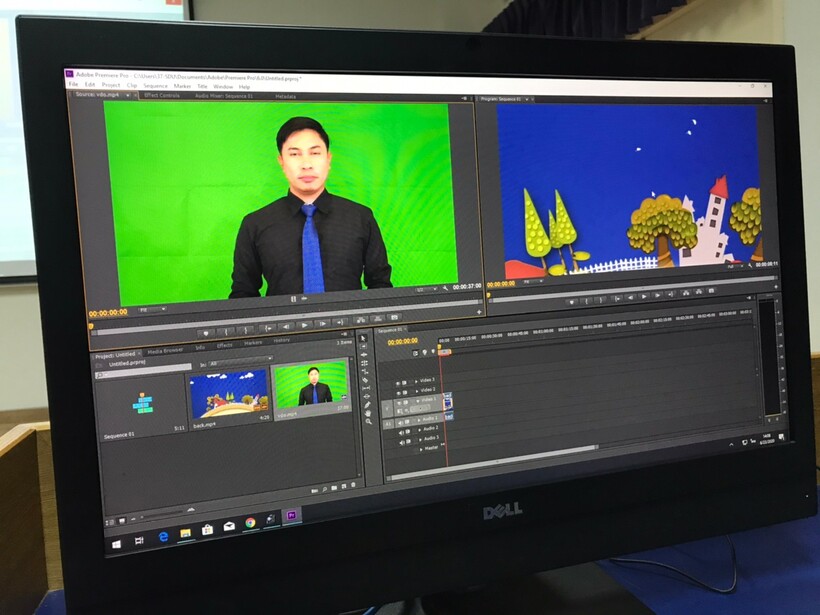Open Source monitor settings wrench
This screenshot has width=820, height=615.
point(446,288)
